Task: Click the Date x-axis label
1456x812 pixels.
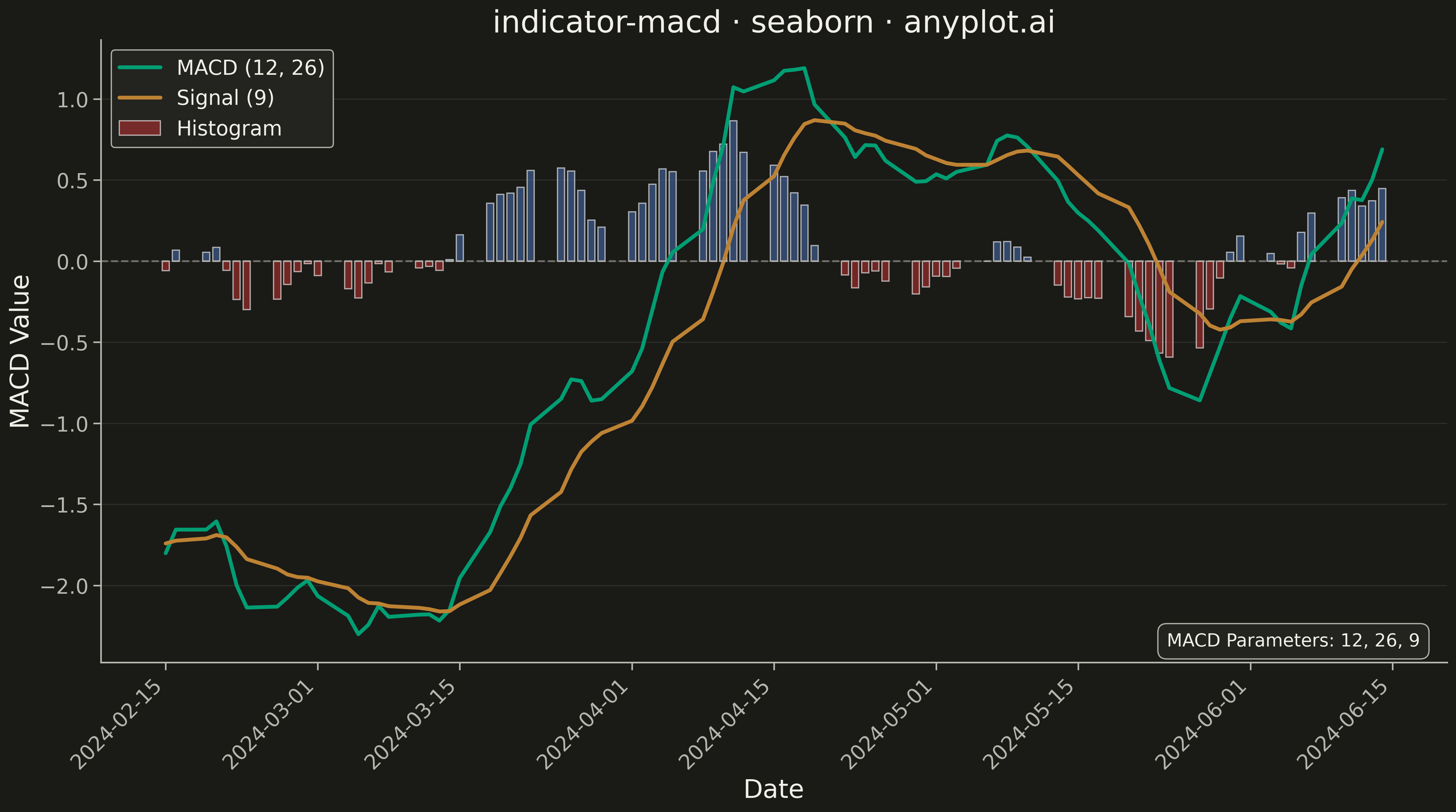Action: (x=773, y=789)
